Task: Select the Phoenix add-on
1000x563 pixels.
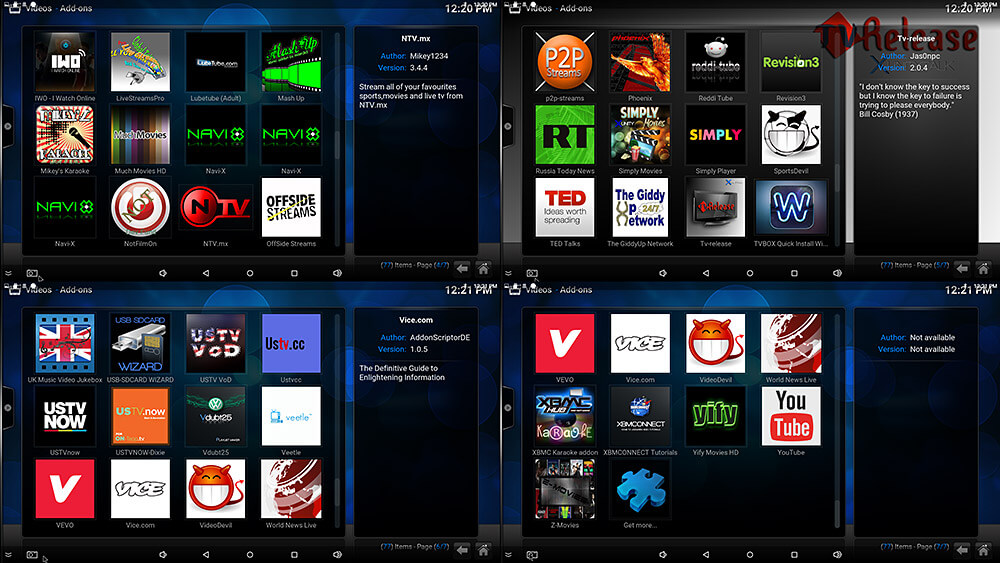Action: 640,62
